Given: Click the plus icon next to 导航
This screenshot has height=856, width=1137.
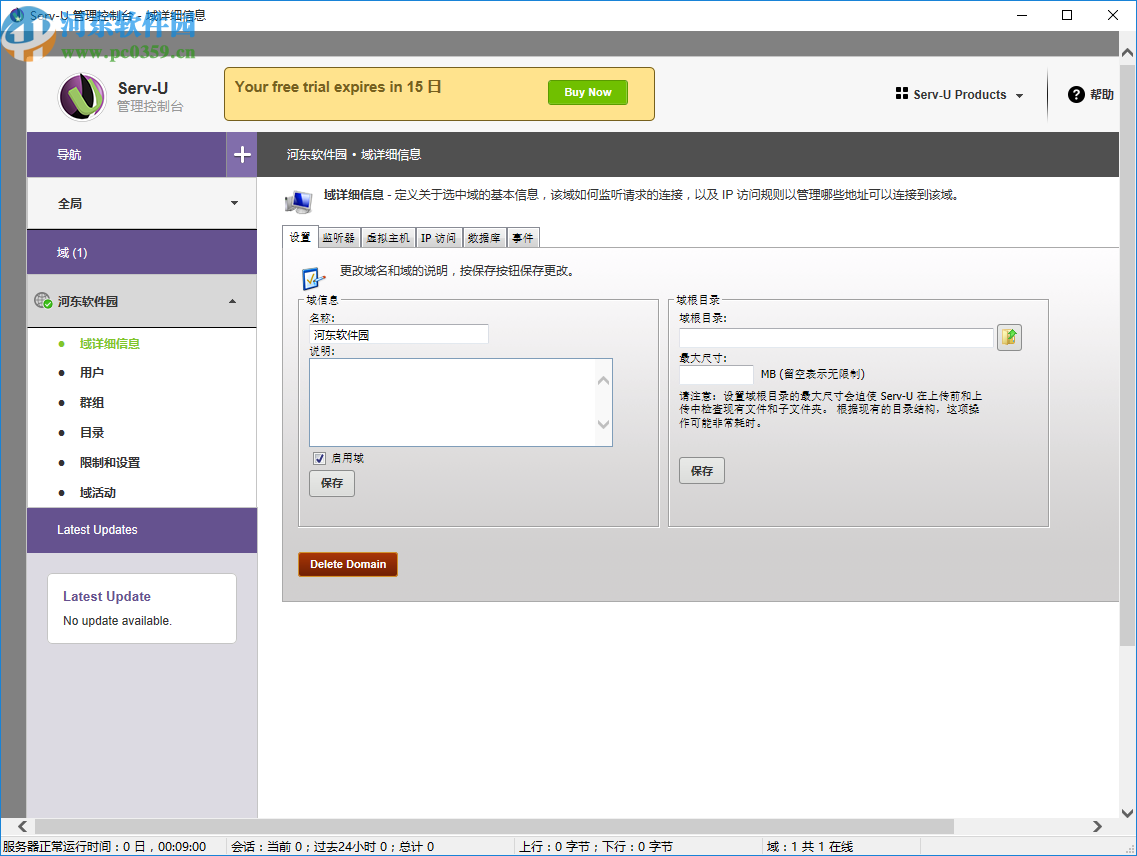Looking at the screenshot, I should point(242,155).
